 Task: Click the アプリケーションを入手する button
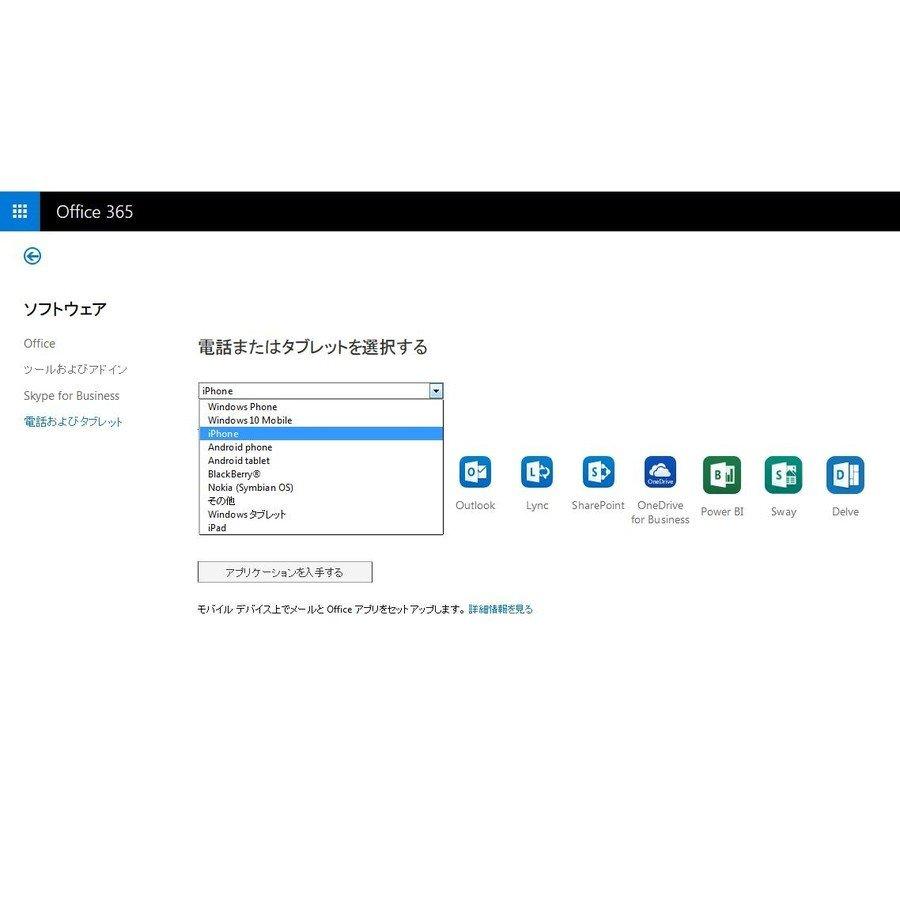[285, 572]
